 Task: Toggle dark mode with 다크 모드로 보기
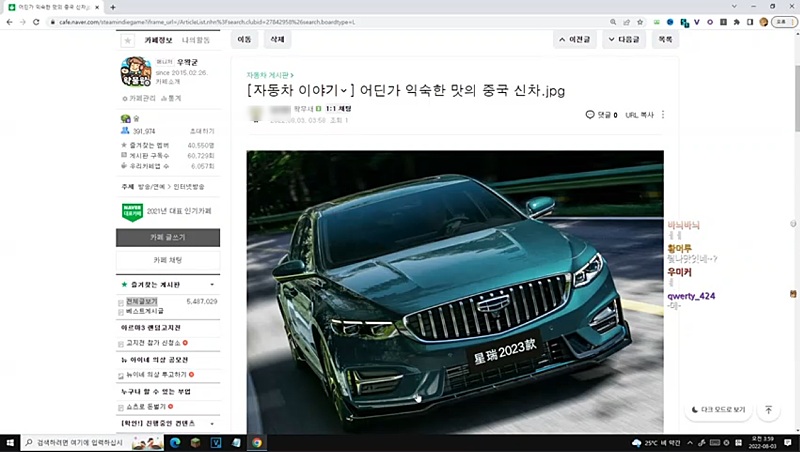click(x=718, y=410)
